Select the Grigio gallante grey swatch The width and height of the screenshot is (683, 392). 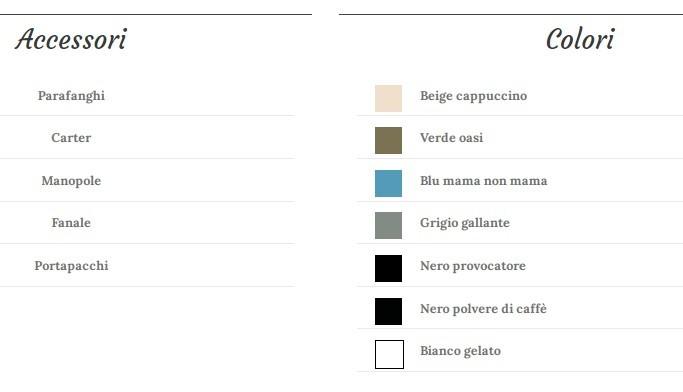pos(388,225)
